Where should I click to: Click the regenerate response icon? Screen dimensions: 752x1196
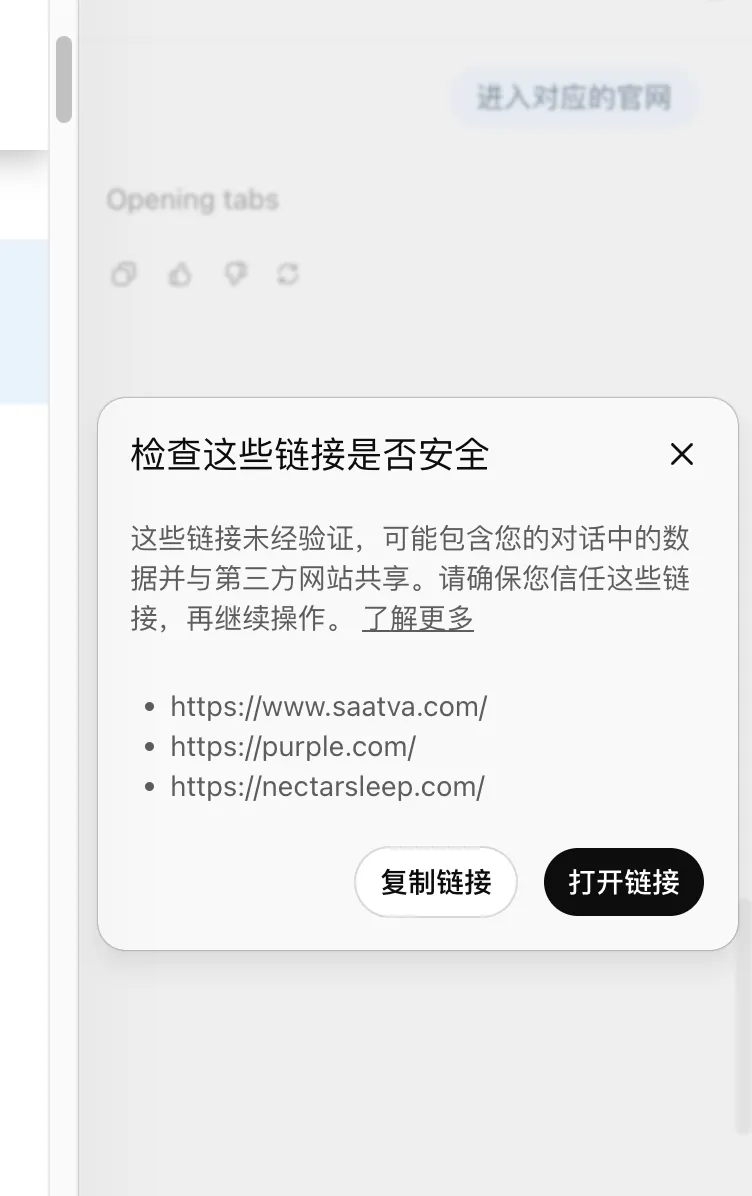coord(288,274)
